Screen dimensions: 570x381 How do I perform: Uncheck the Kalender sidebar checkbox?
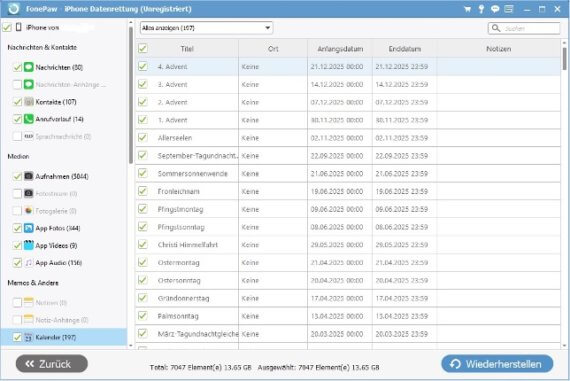pyautogui.click(x=17, y=337)
